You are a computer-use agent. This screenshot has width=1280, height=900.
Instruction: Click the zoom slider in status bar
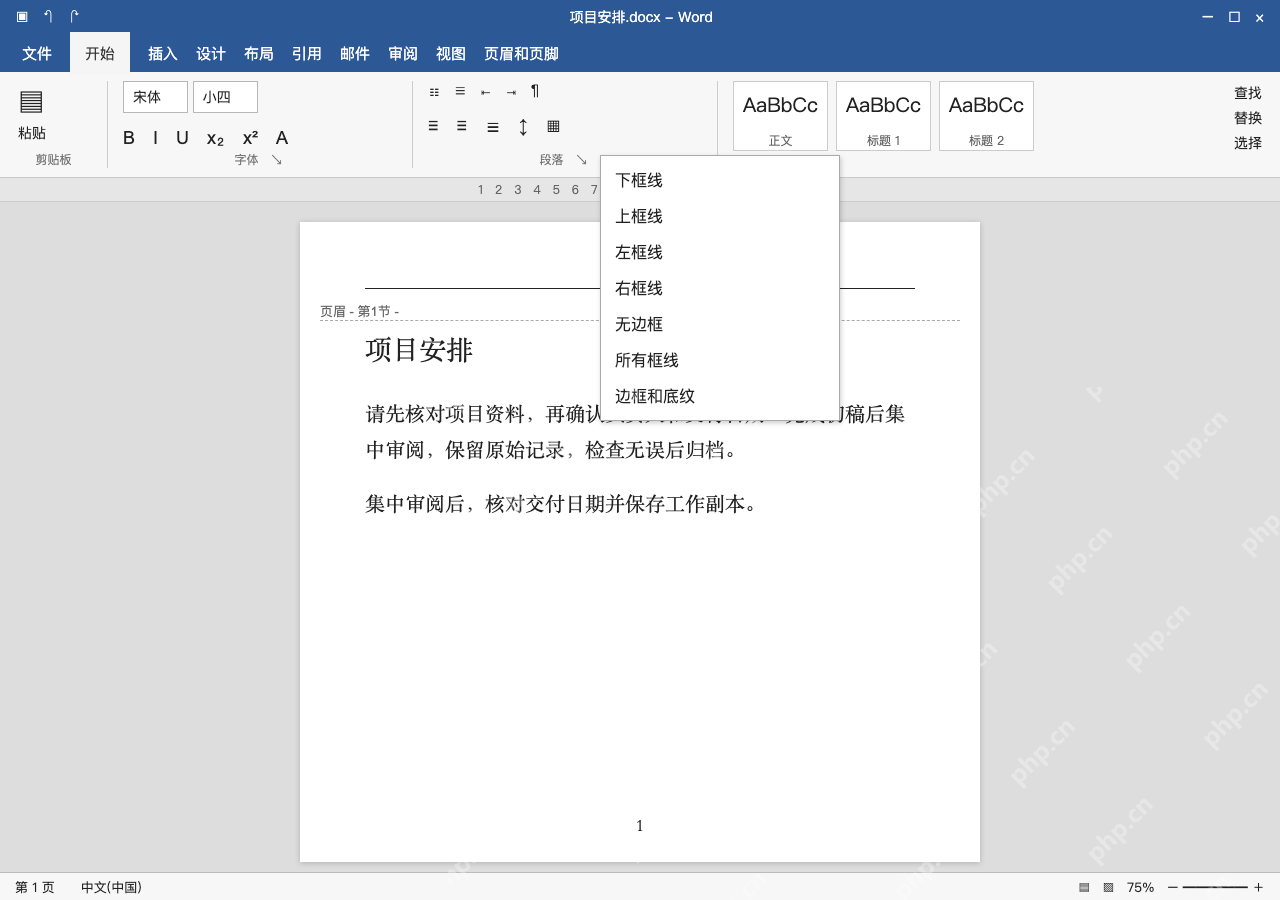pos(1215,887)
